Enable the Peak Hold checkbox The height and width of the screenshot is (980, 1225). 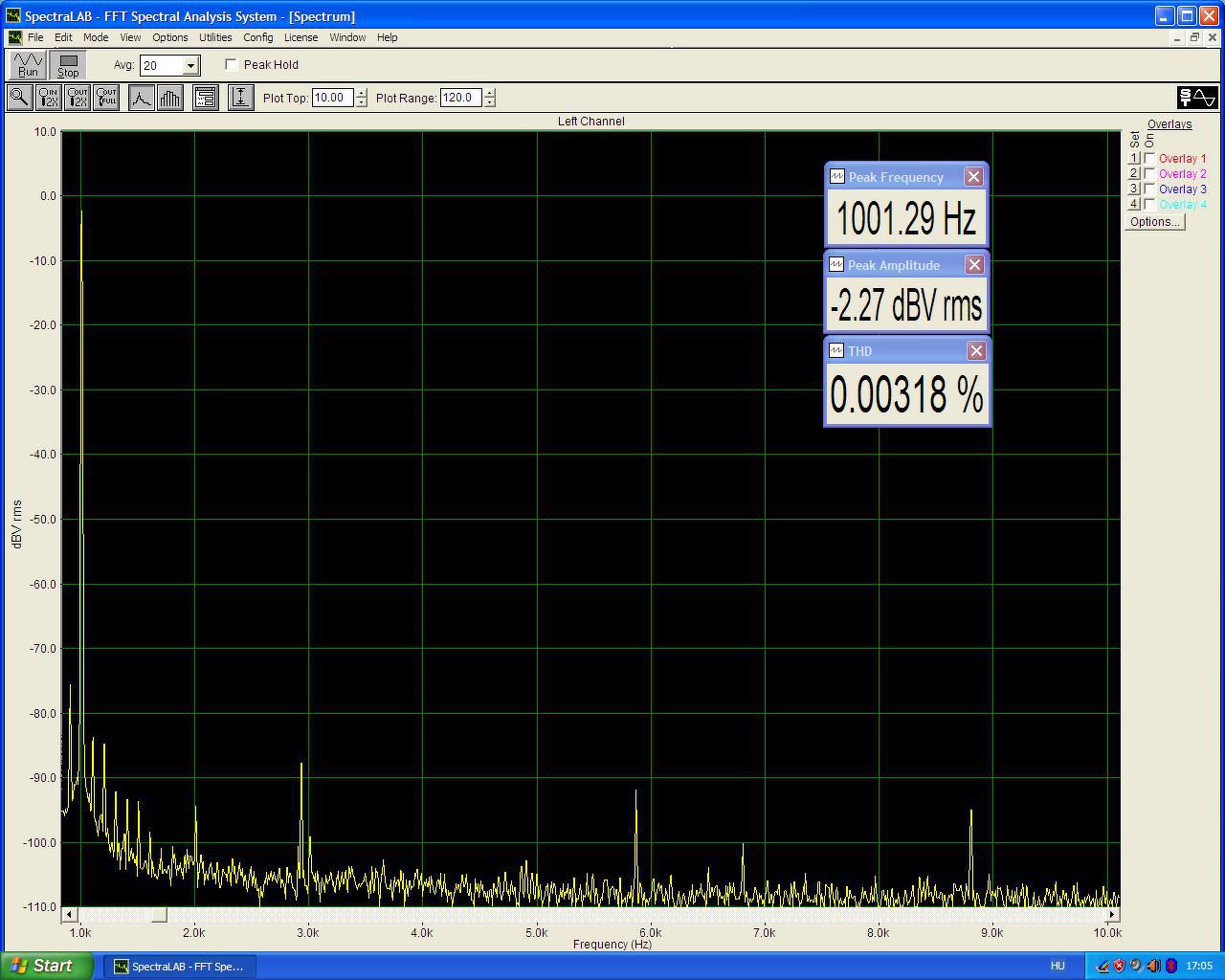coord(232,65)
